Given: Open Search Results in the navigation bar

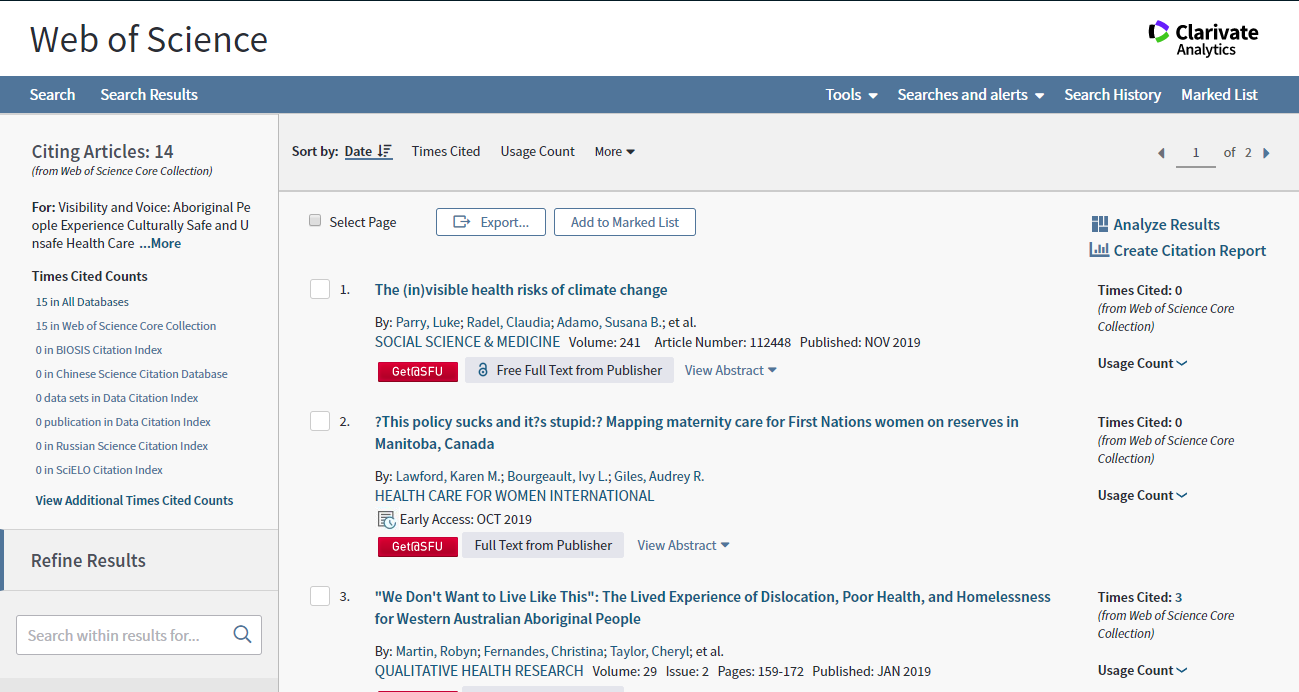Looking at the screenshot, I should [149, 94].
